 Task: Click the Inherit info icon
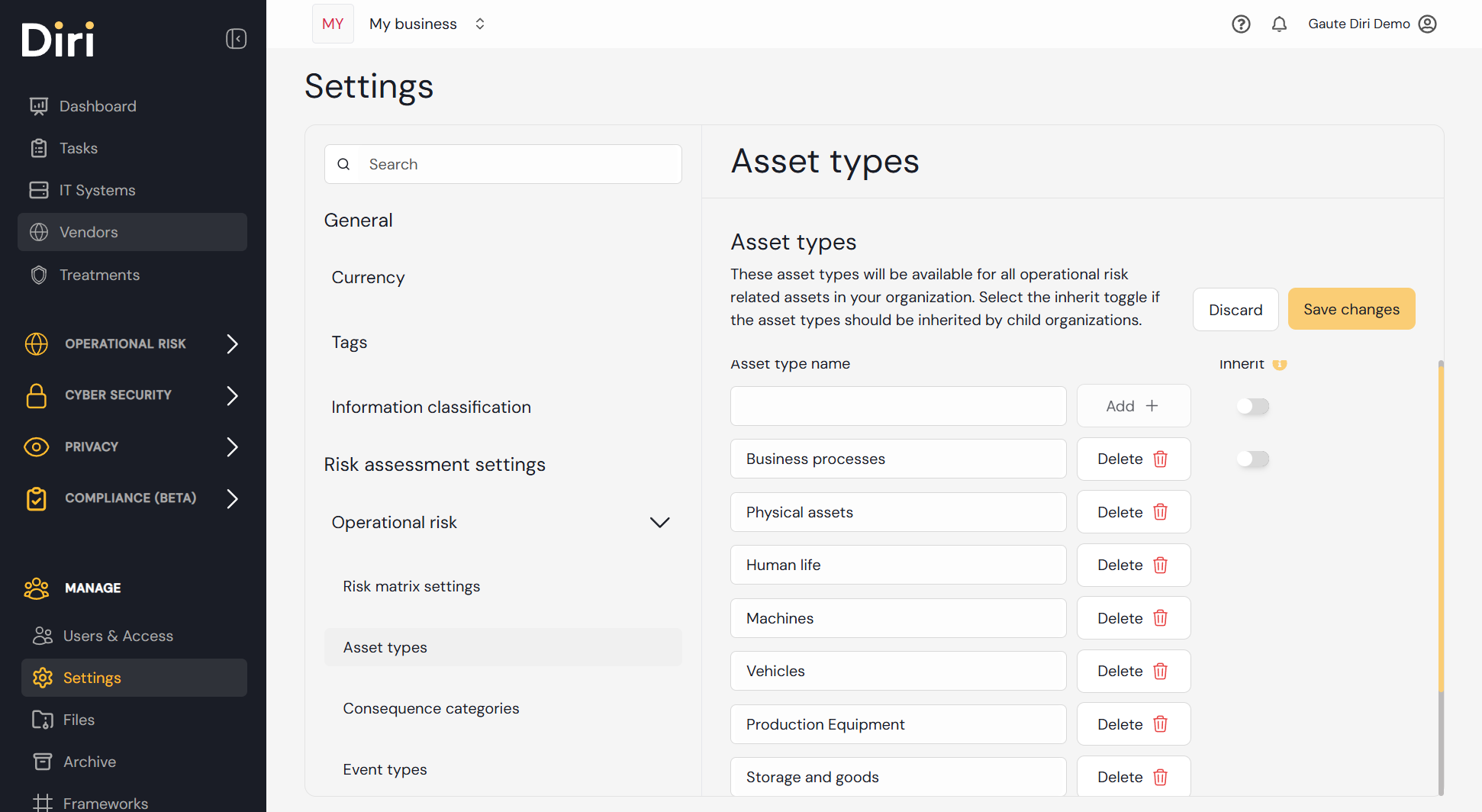[1280, 365]
